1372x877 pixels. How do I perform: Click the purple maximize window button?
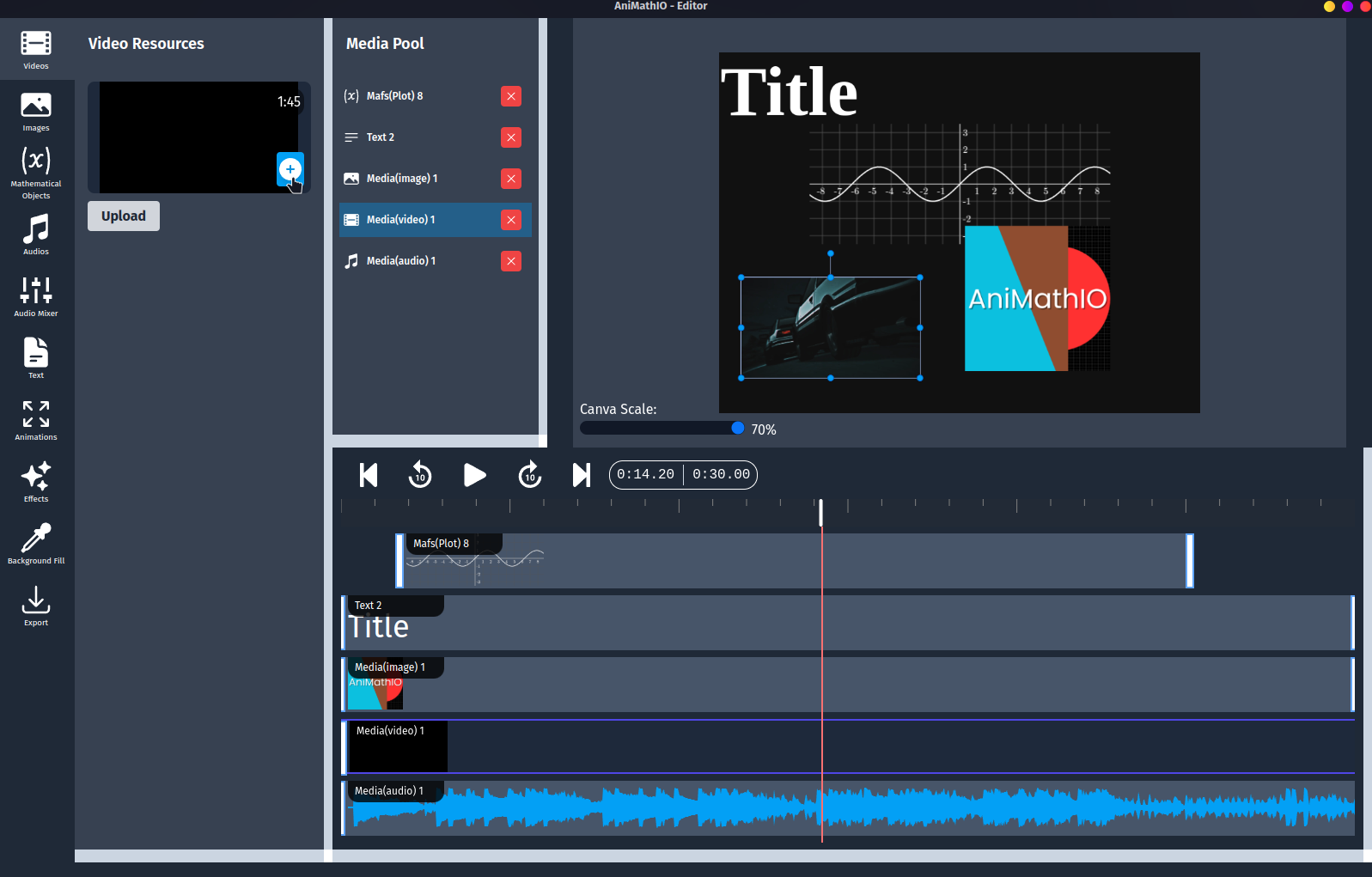tap(1347, 6)
